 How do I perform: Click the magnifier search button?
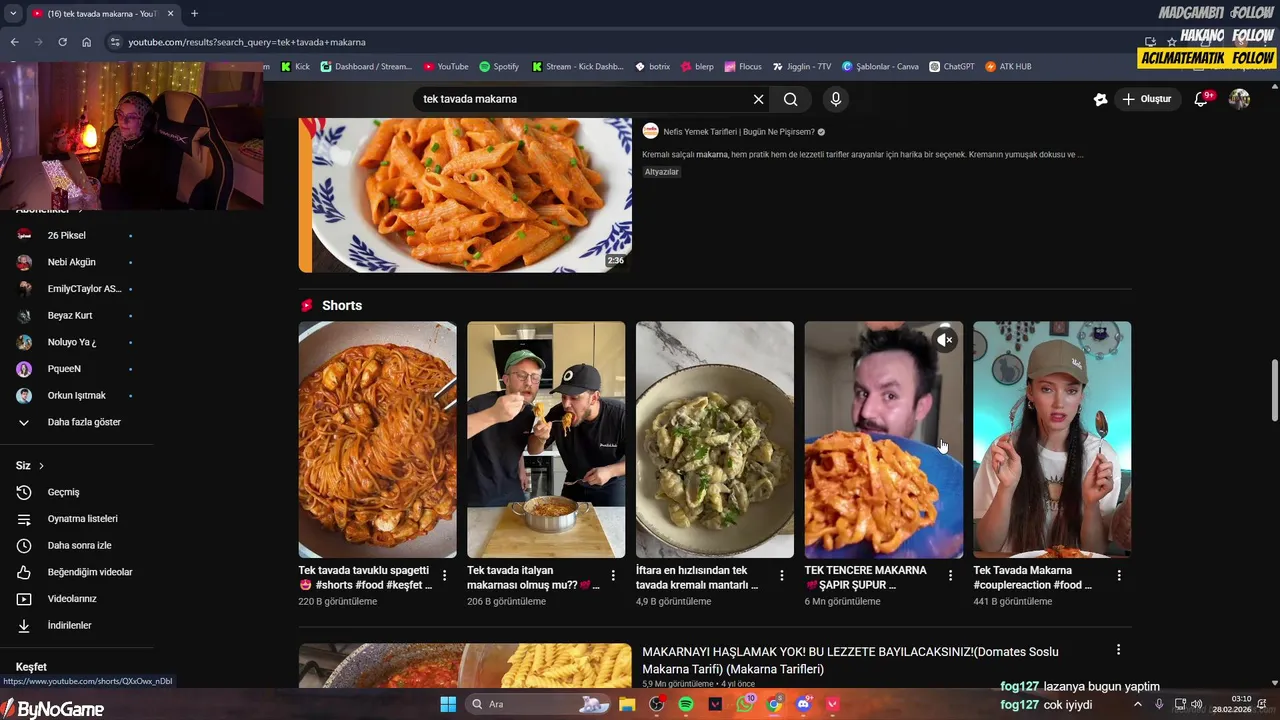[790, 99]
